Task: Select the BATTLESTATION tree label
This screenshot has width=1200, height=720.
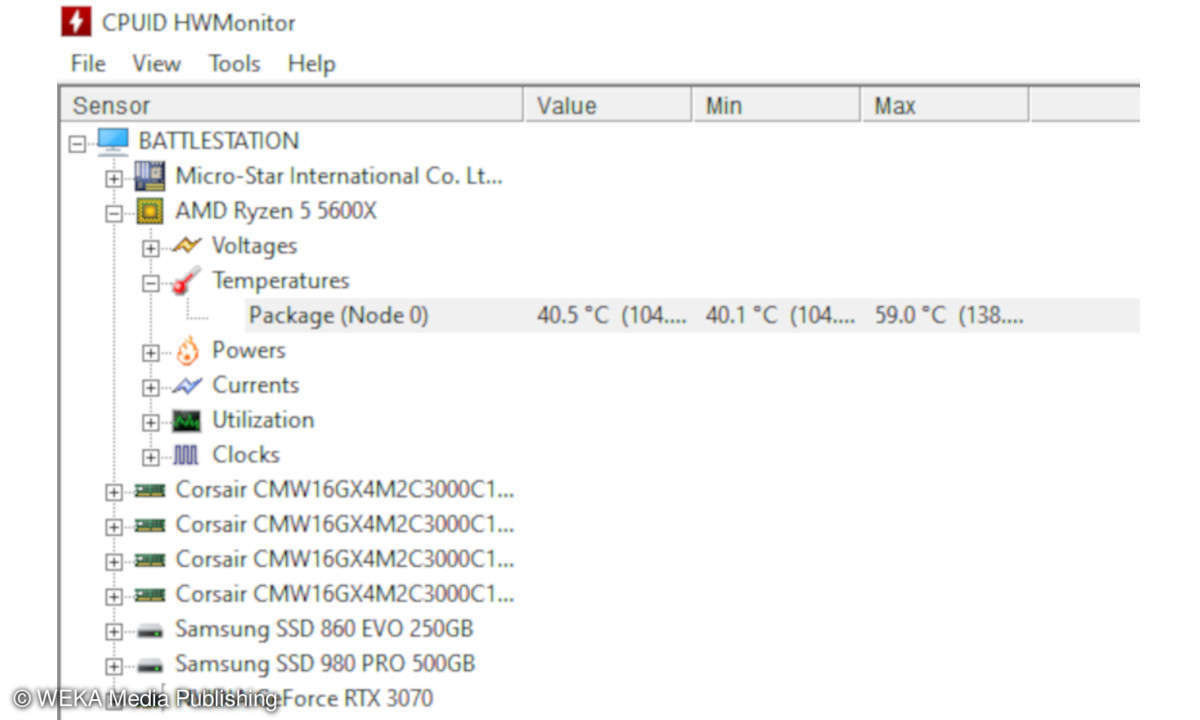Action: tap(218, 141)
